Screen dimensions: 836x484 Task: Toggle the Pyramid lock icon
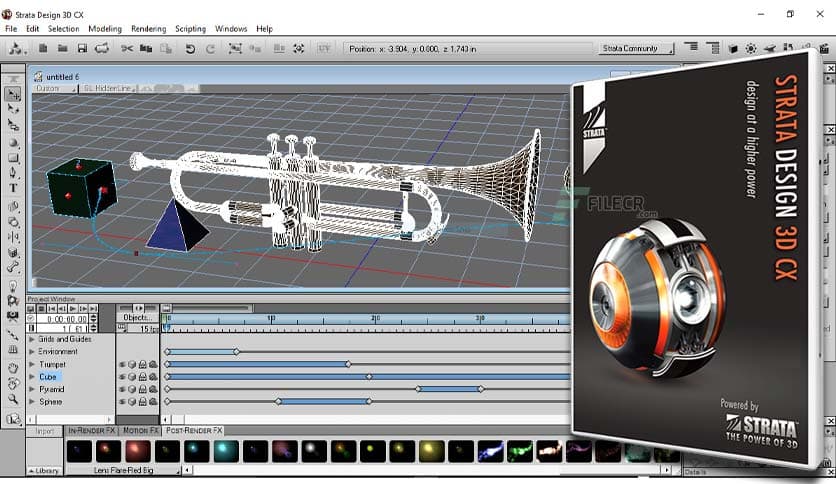[x=142, y=390]
